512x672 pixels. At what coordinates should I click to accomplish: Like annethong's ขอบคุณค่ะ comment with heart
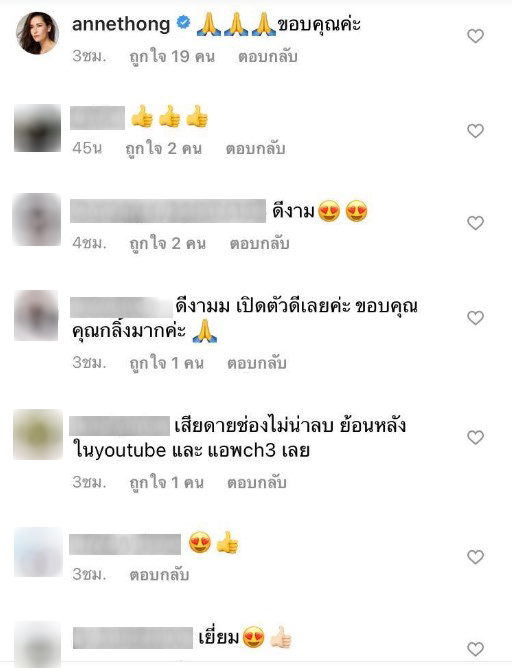475,36
